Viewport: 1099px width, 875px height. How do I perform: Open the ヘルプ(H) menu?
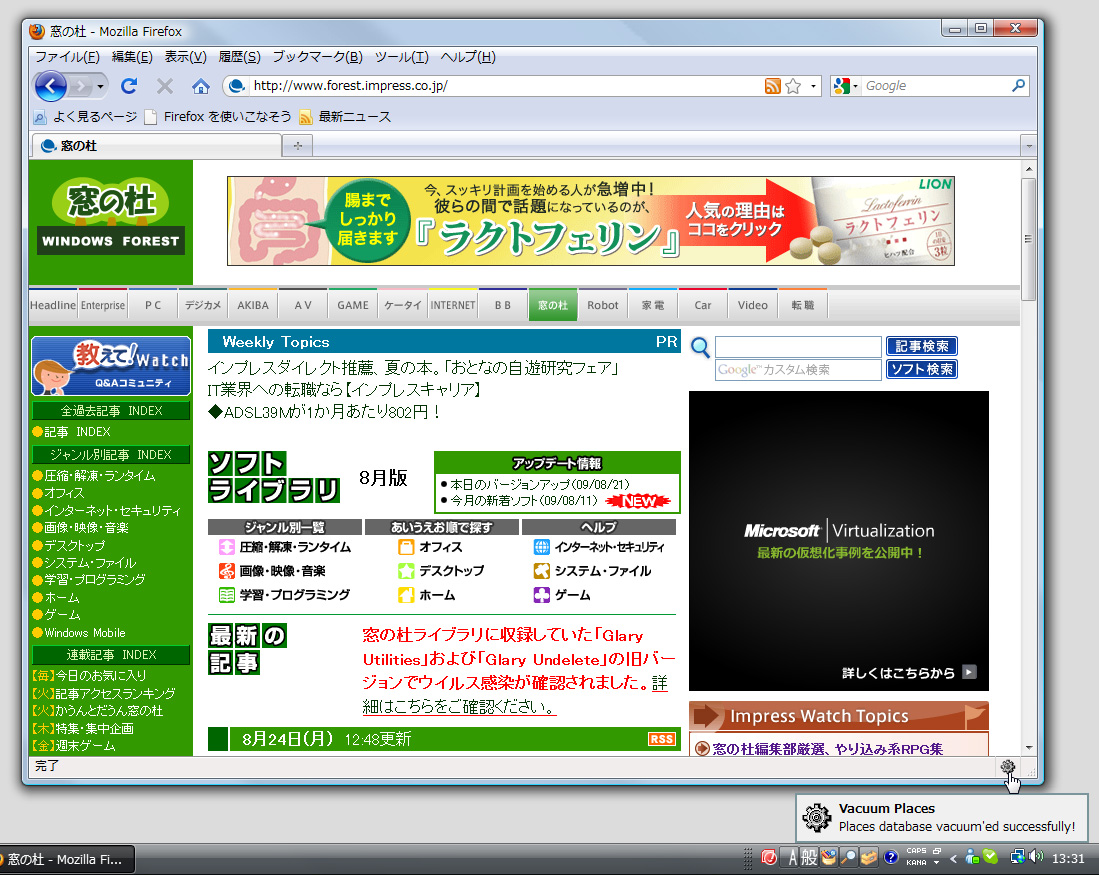[x=467, y=57]
